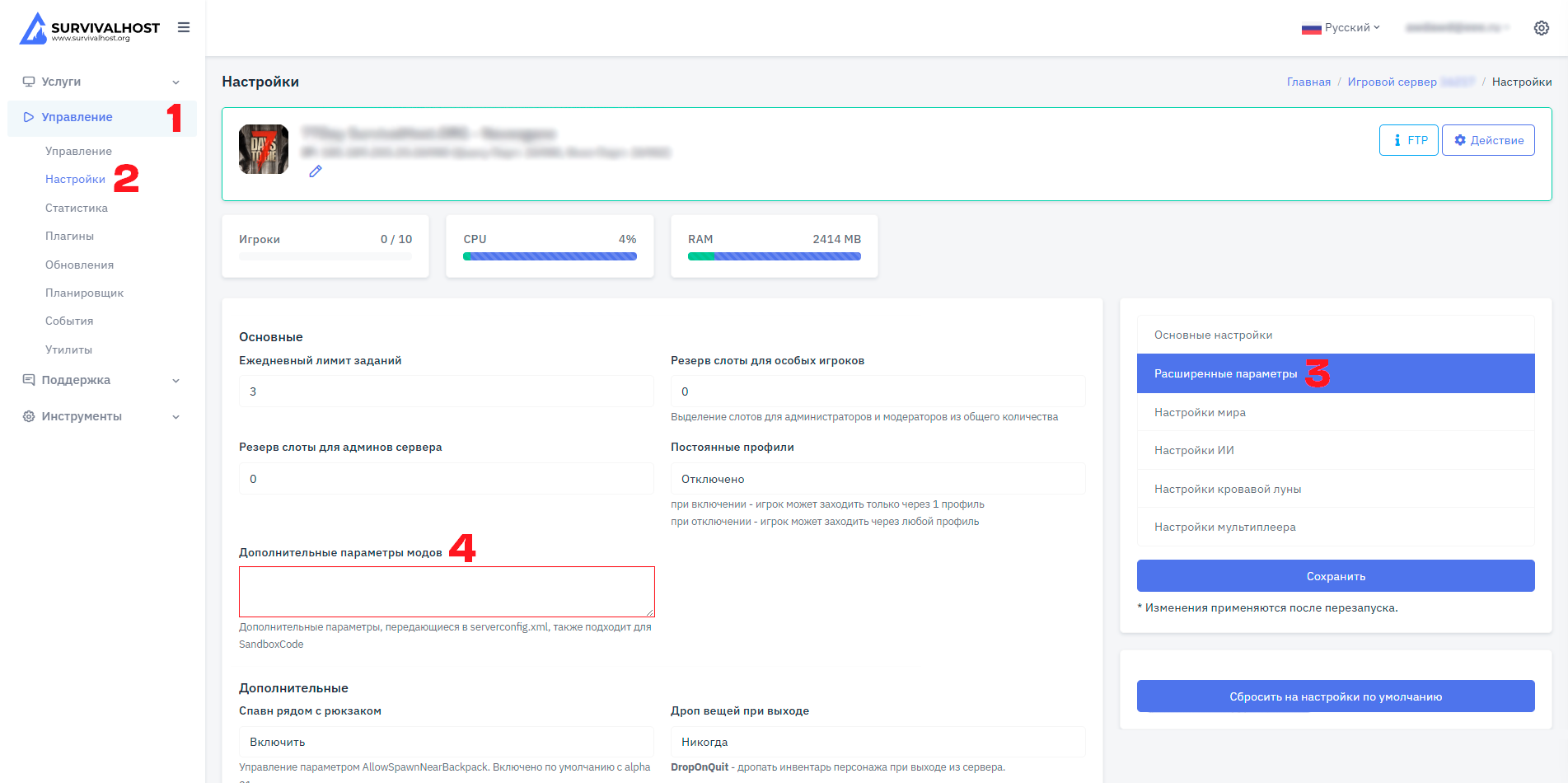Image resolution: width=1568 pixels, height=783 pixels.
Task: Switch to Настройки кровавой луны tab
Action: tap(1336, 489)
